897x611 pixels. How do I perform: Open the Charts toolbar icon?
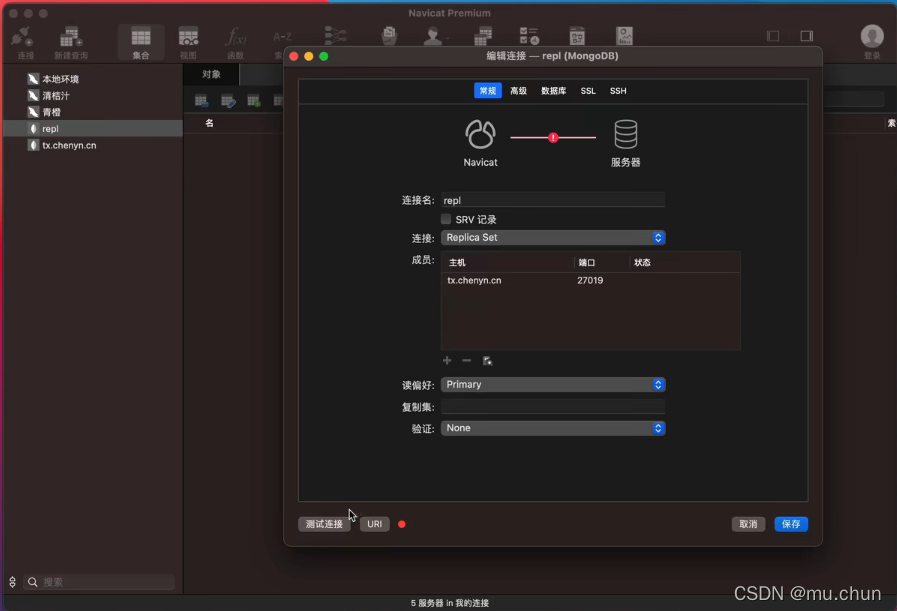(x=624, y=36)
